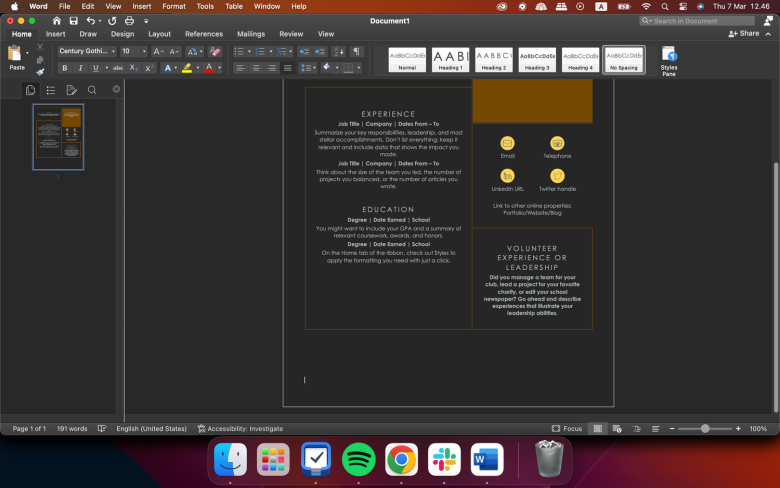Click the Save icon in title bar
The width and height of the screenshot is (780, 488).
73,20
